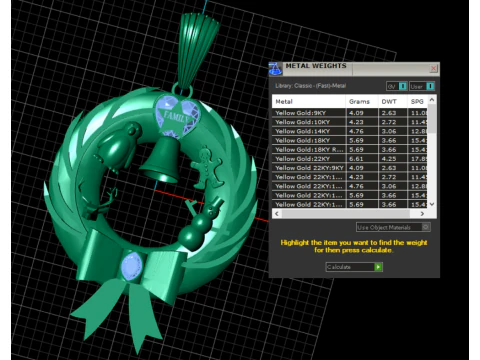Click vertical scrollbar down arrow
The width and height of the screenshot is (480, 360).
(432, 204)
